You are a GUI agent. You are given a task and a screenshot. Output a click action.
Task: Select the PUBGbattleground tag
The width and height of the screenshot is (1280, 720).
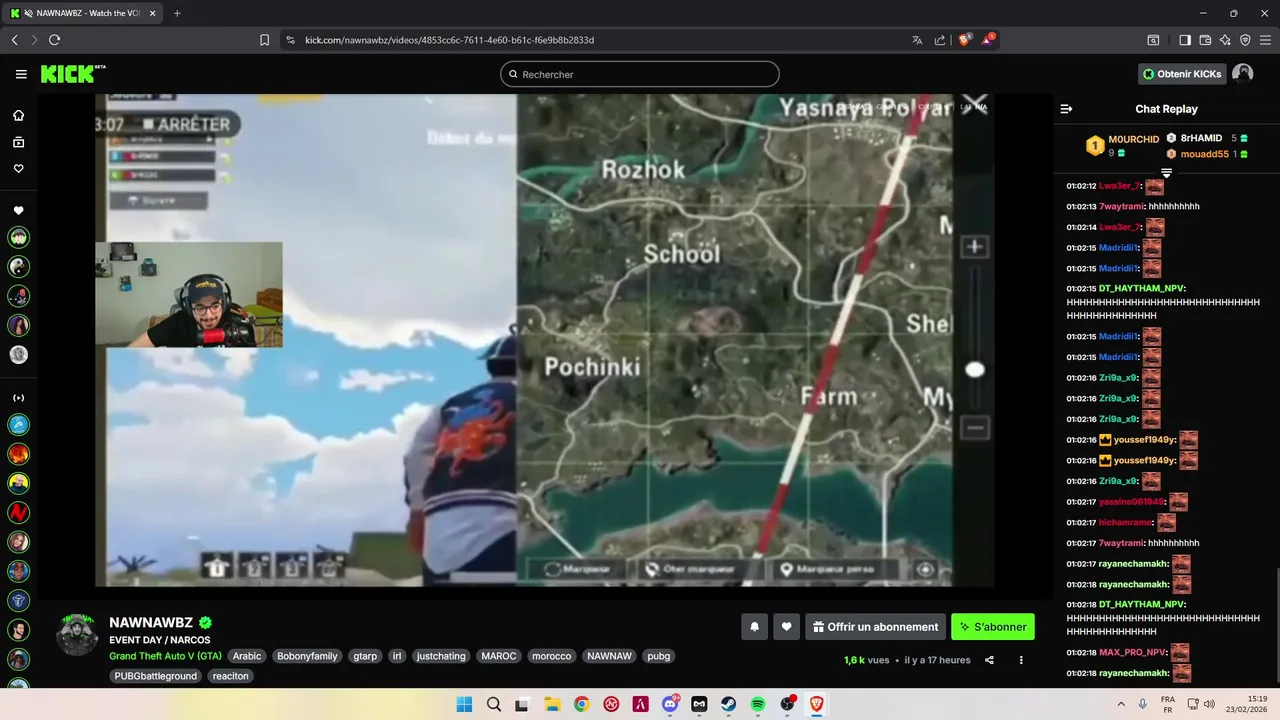(x=155, y=676)
